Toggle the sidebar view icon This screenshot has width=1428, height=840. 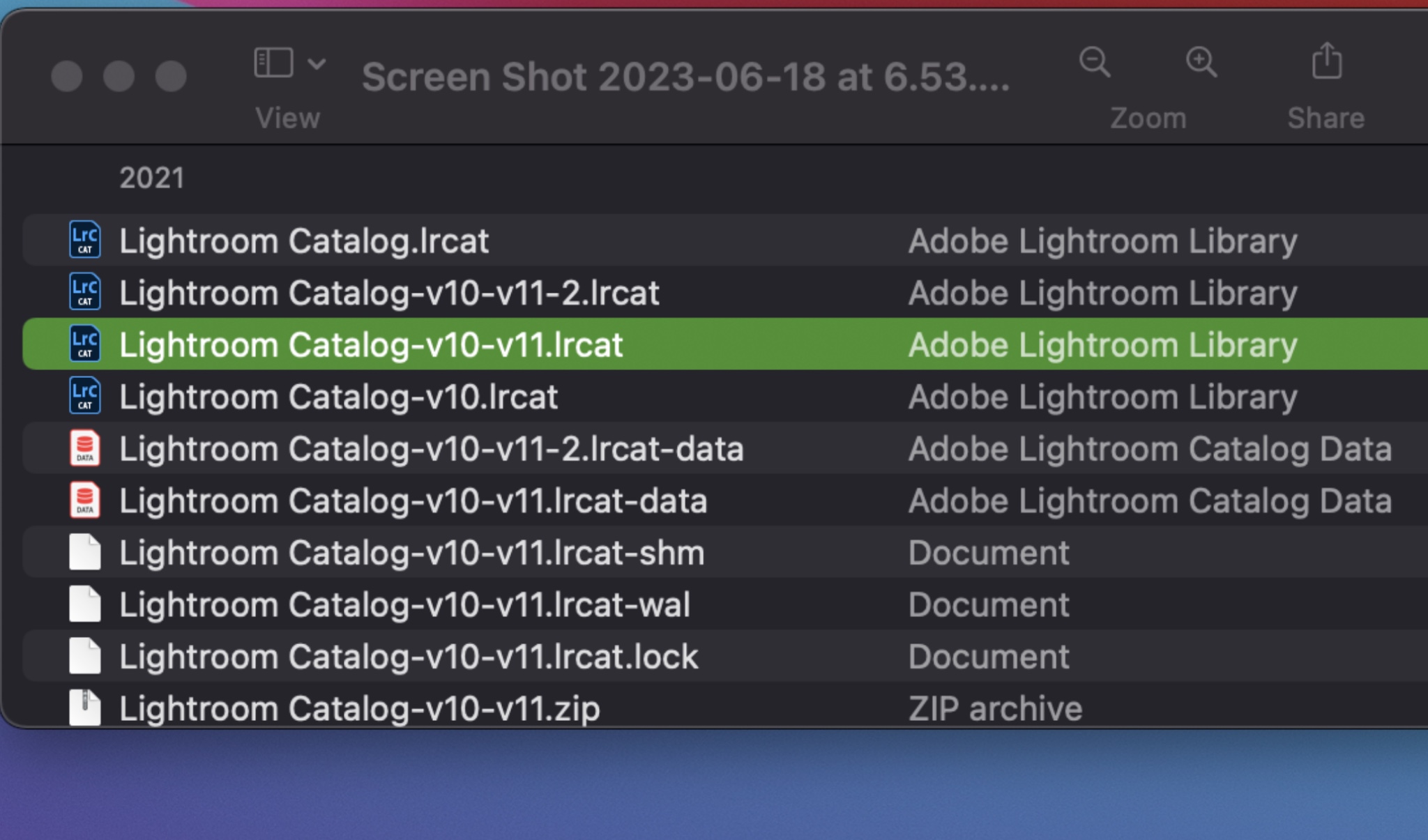(273, 63)
